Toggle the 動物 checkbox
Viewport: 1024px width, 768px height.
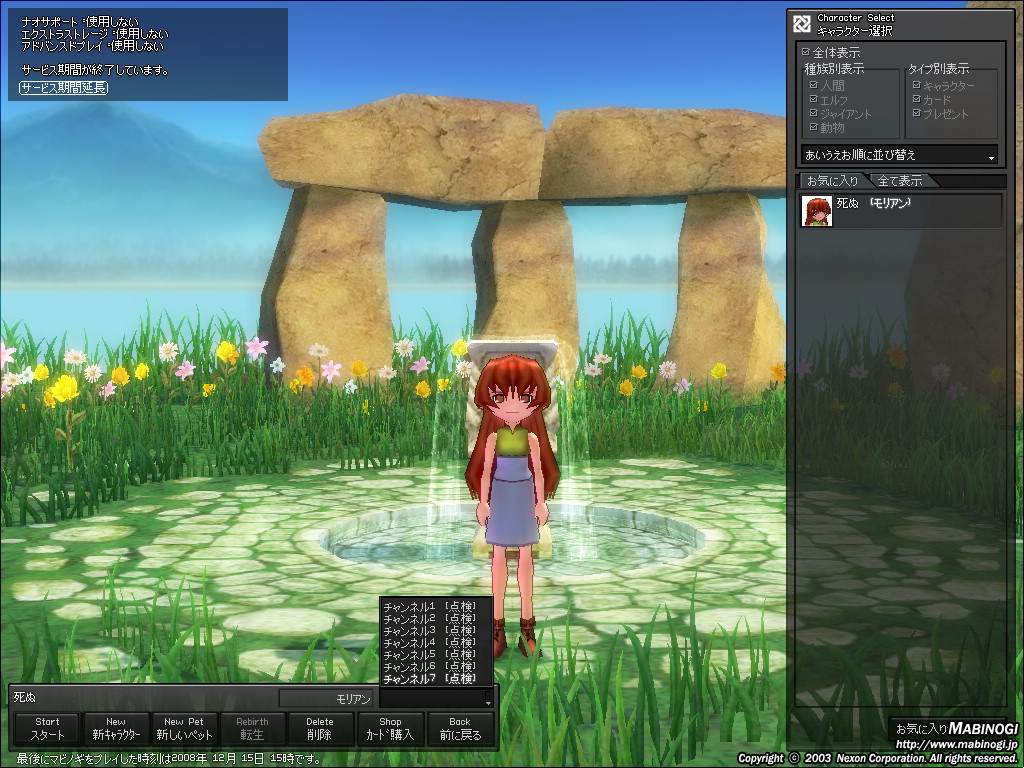point(813,127)
